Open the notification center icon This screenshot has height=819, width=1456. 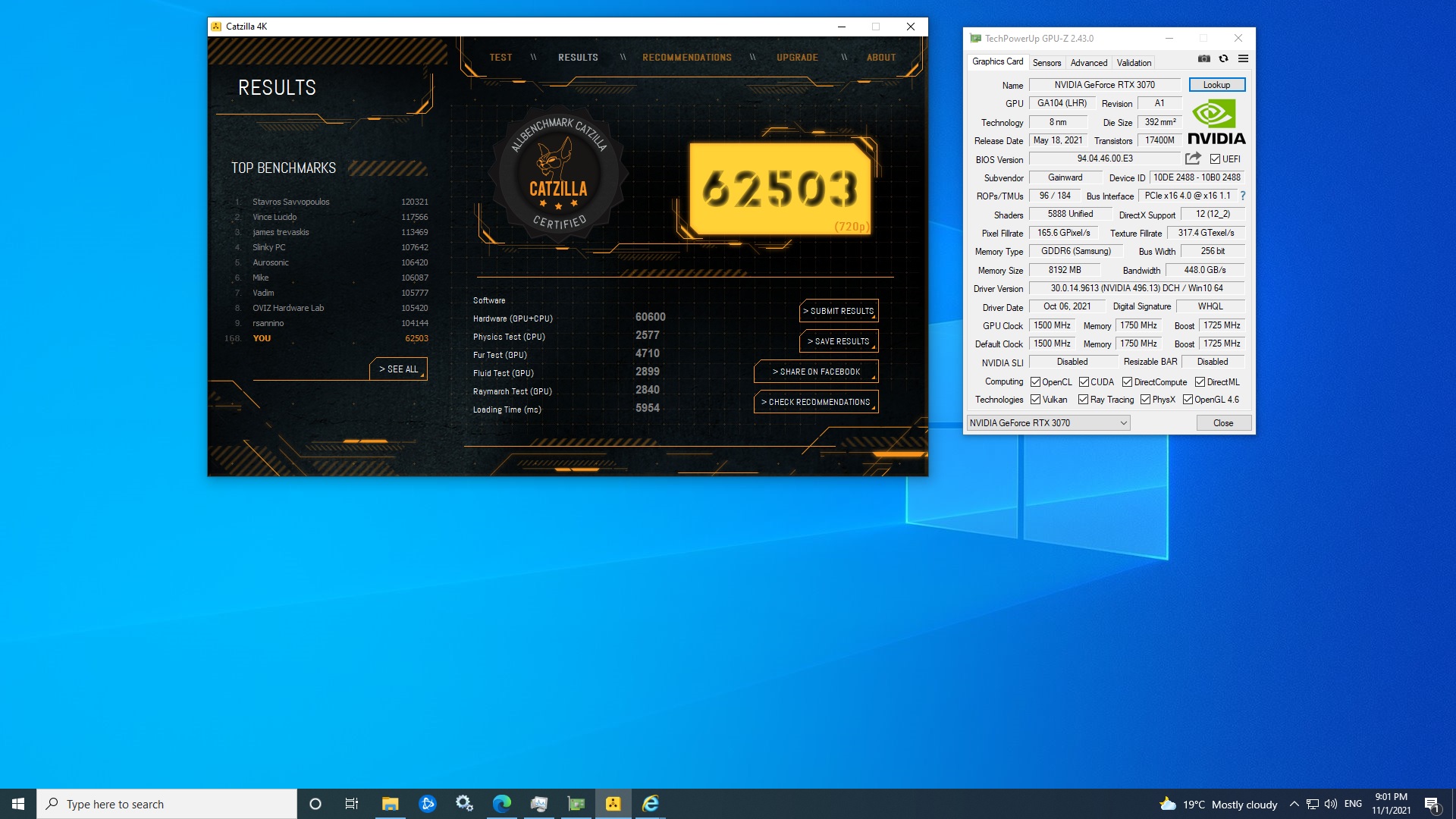tap(1432, 804)
